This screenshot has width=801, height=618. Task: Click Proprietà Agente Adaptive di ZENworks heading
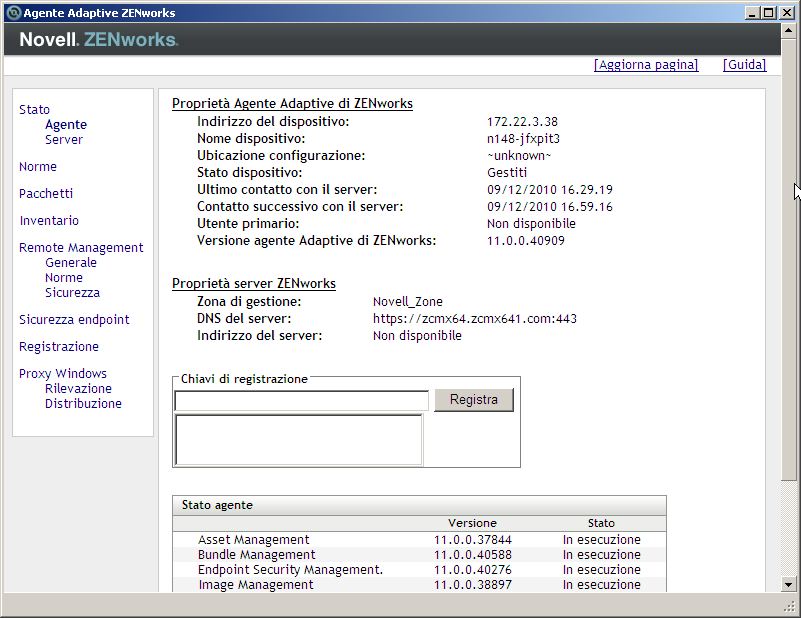pyautogui.click(x=292, y=104)
